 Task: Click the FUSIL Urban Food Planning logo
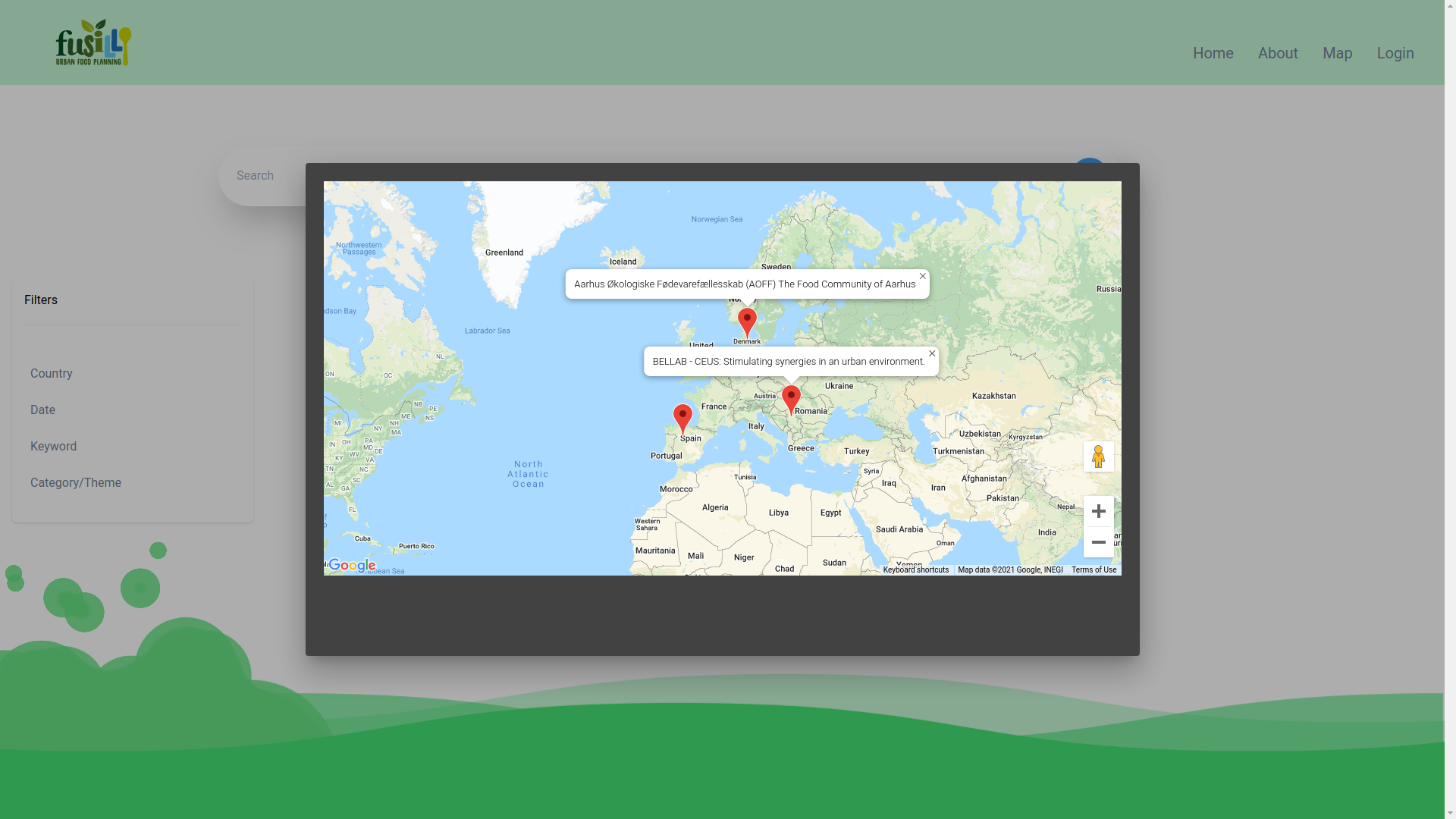click(x=93, y=42)
